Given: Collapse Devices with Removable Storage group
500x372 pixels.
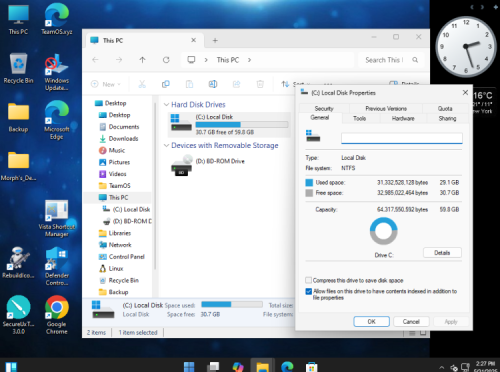Looking at the screenshot, I should (166, 145).
